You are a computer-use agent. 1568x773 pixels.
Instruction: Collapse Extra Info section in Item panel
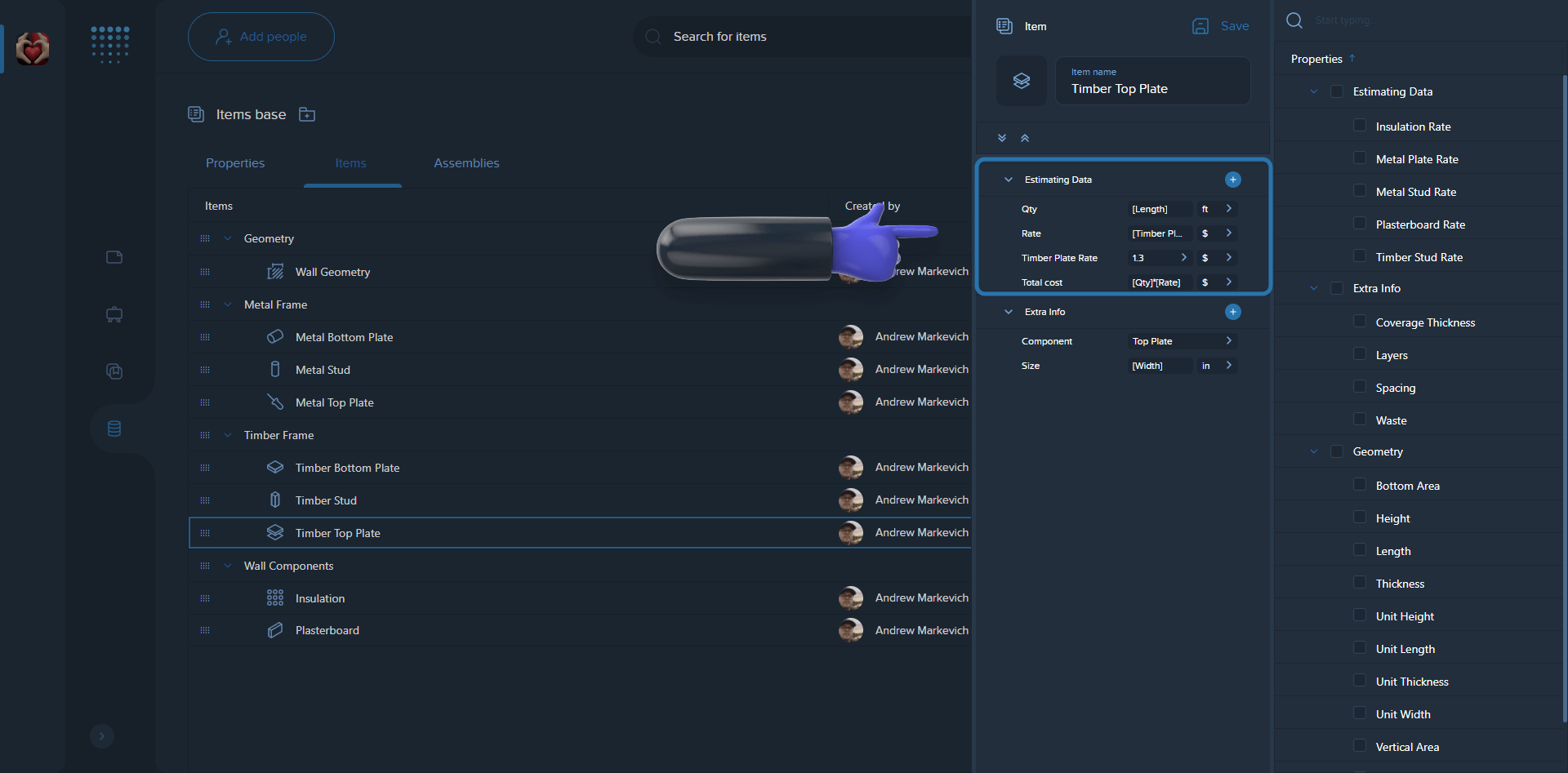coord(1009,312)
